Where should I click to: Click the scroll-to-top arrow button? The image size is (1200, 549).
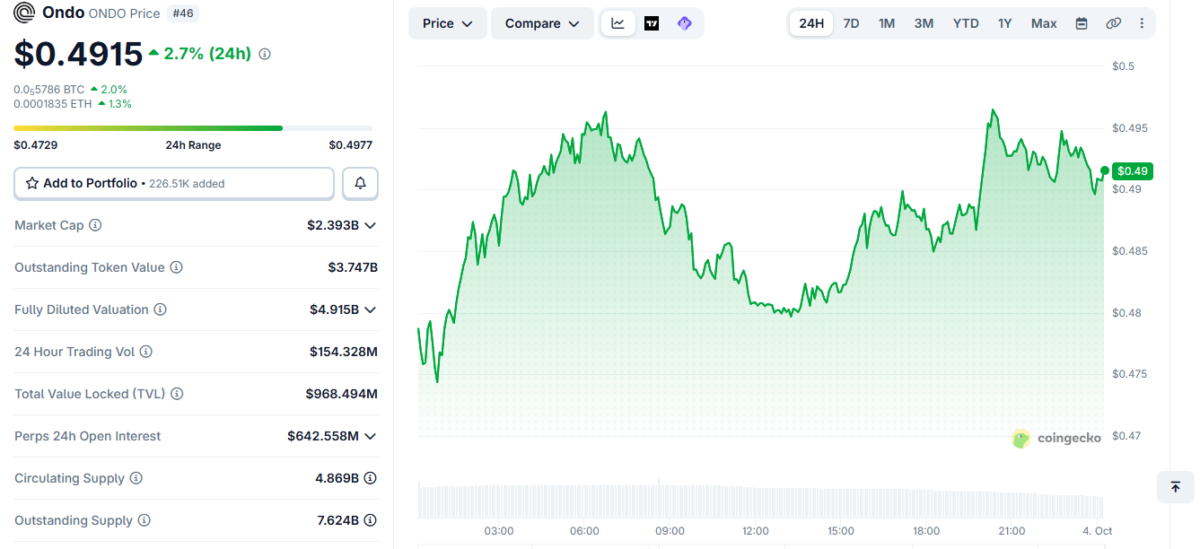[1175, 487]
